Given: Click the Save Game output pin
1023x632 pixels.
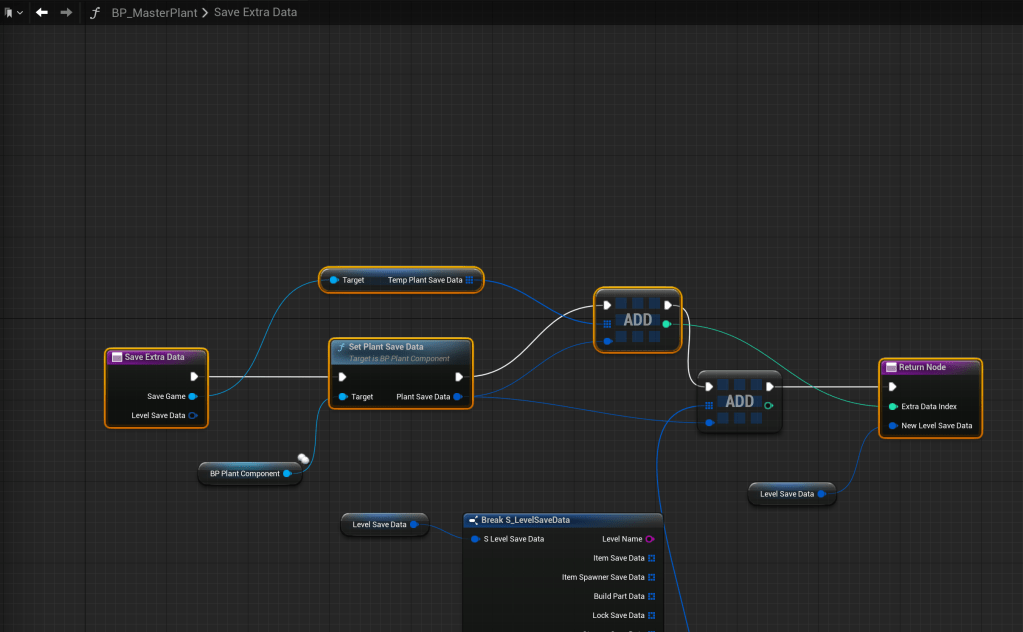Looking at the screenshot, I should (193, 396).
